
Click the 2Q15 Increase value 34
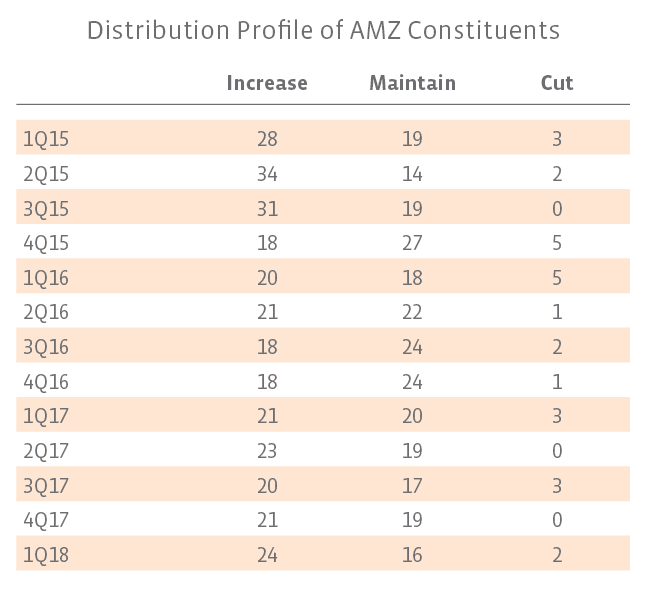pyautogui.click(x=267, y=174)
